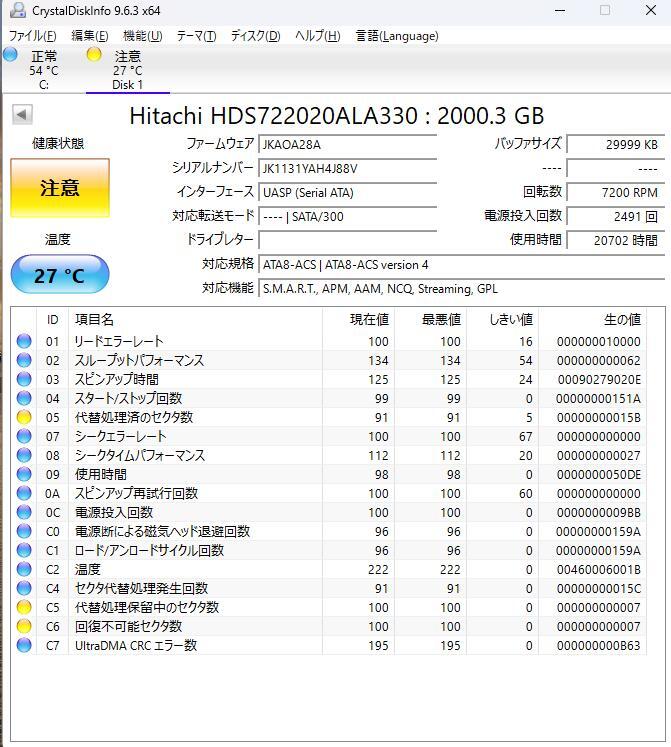Select the blue status orb for drive C:
This screenshot has height=747, width=671.
[x=10, y=56]
